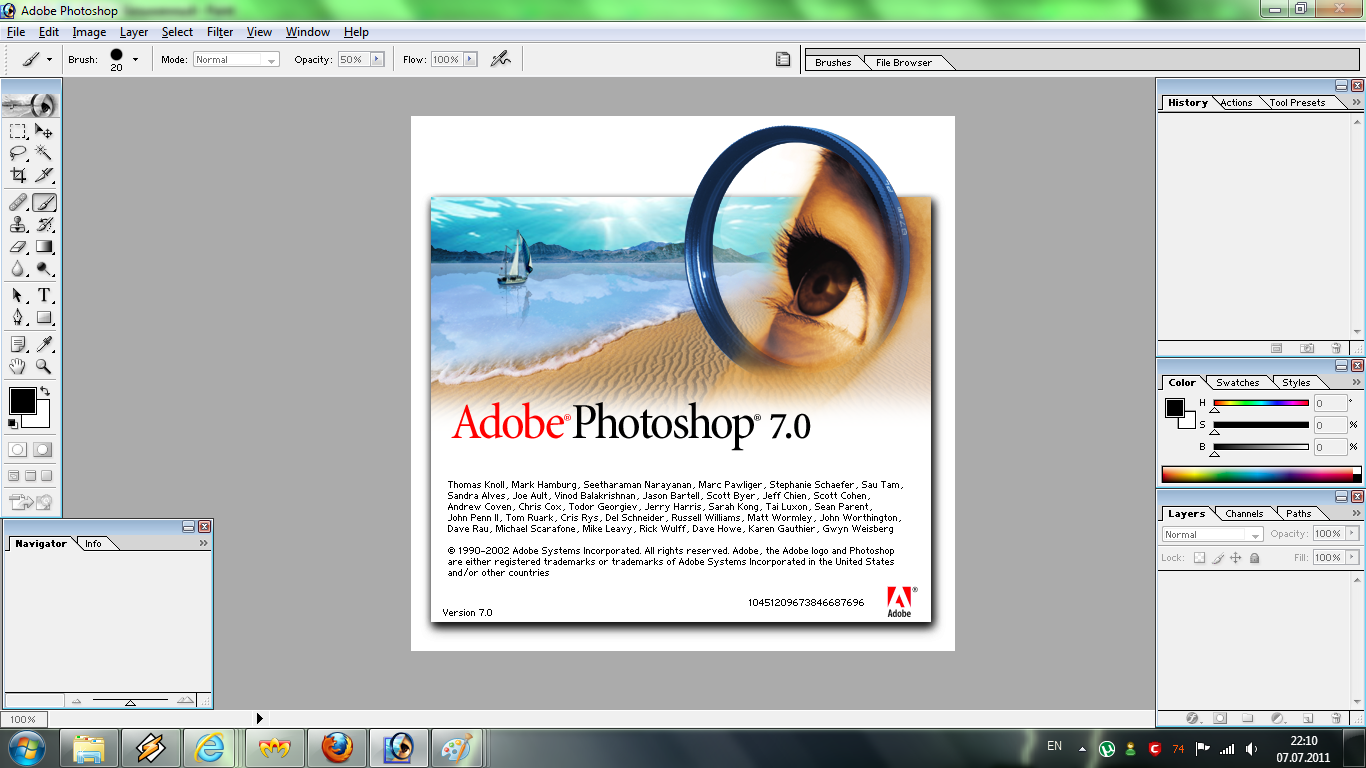Image resolution: width=1366 pixels, height=768 pixels.
Task: Open the Opacity slider arrow in options bar
Action: [x=377, y=59]
